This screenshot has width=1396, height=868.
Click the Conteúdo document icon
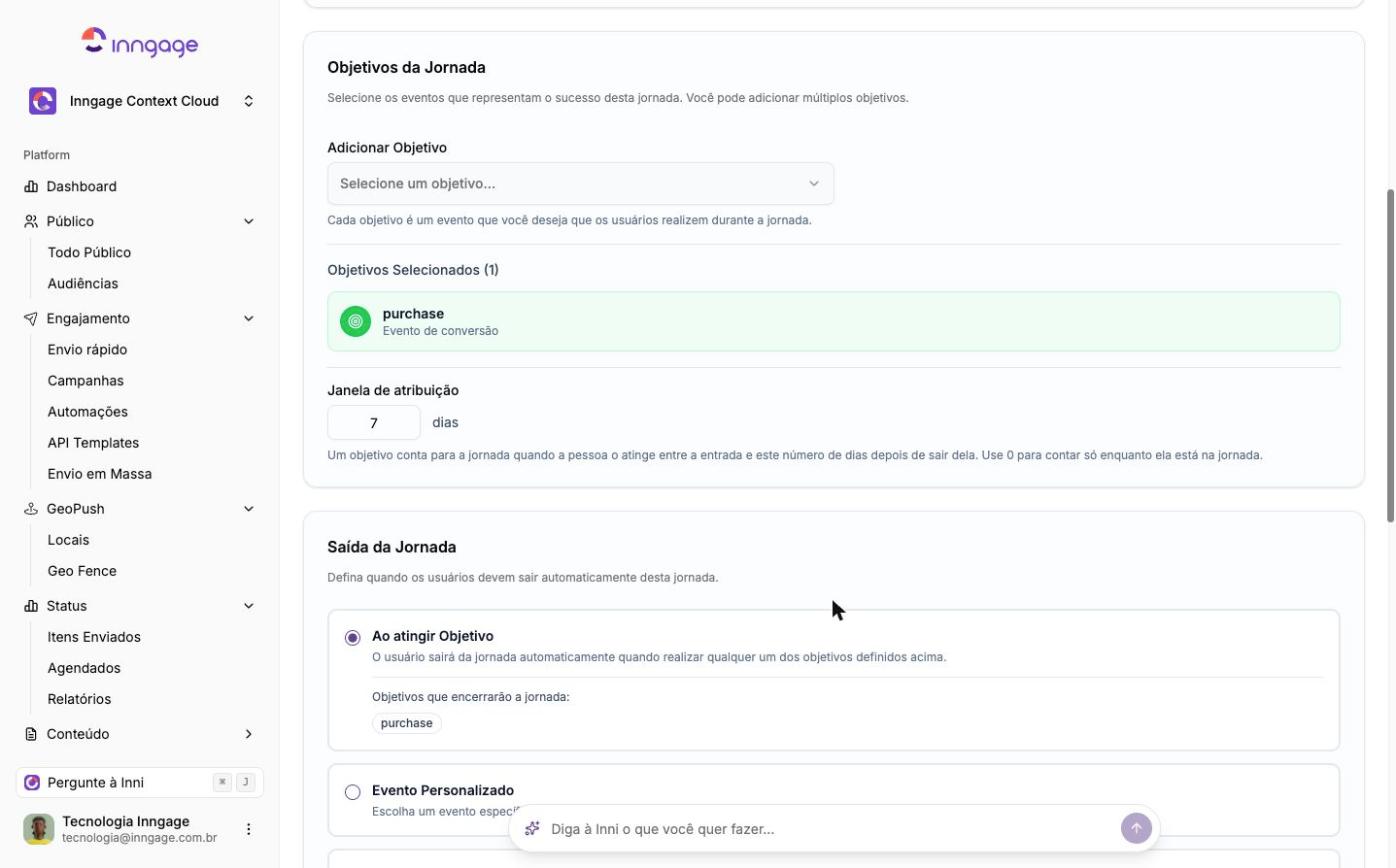pos(31,734)
